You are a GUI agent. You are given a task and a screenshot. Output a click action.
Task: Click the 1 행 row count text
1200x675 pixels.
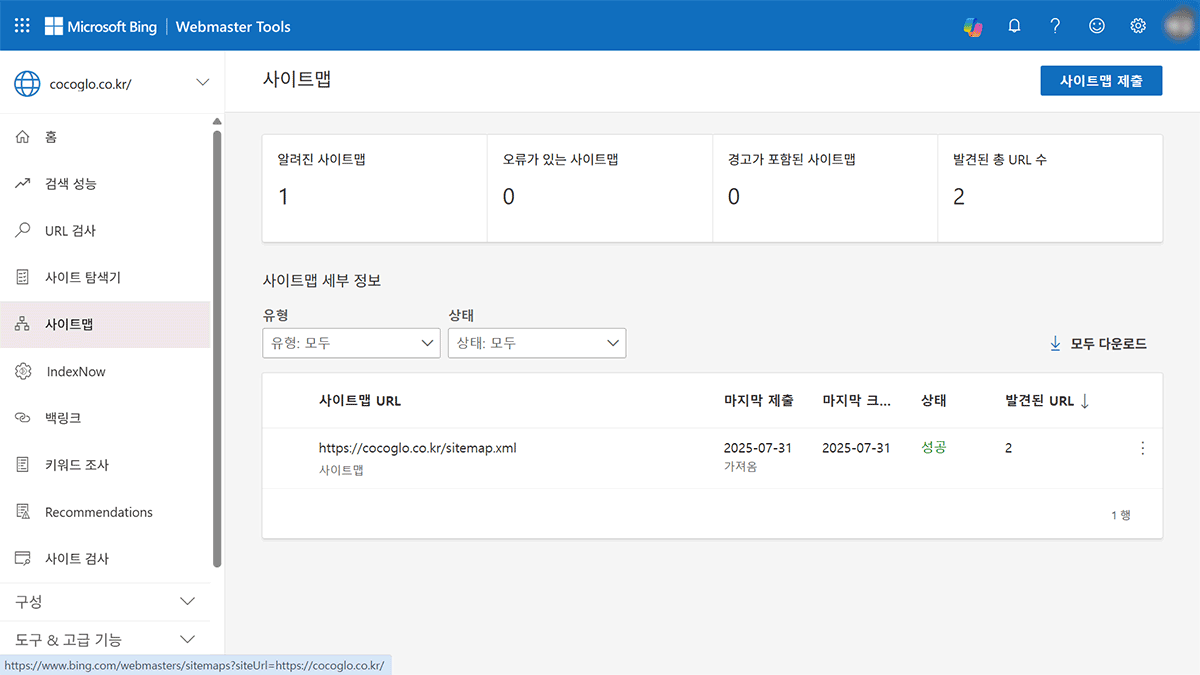tap(1121, 515)
